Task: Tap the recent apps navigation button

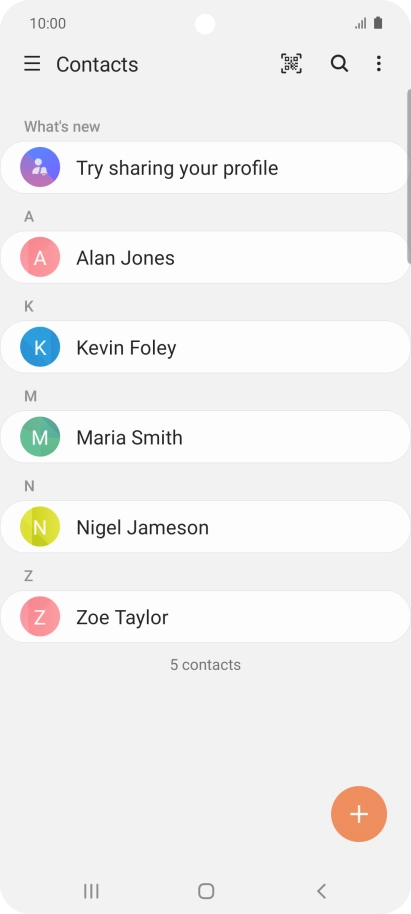Action: tap(91, 891)
